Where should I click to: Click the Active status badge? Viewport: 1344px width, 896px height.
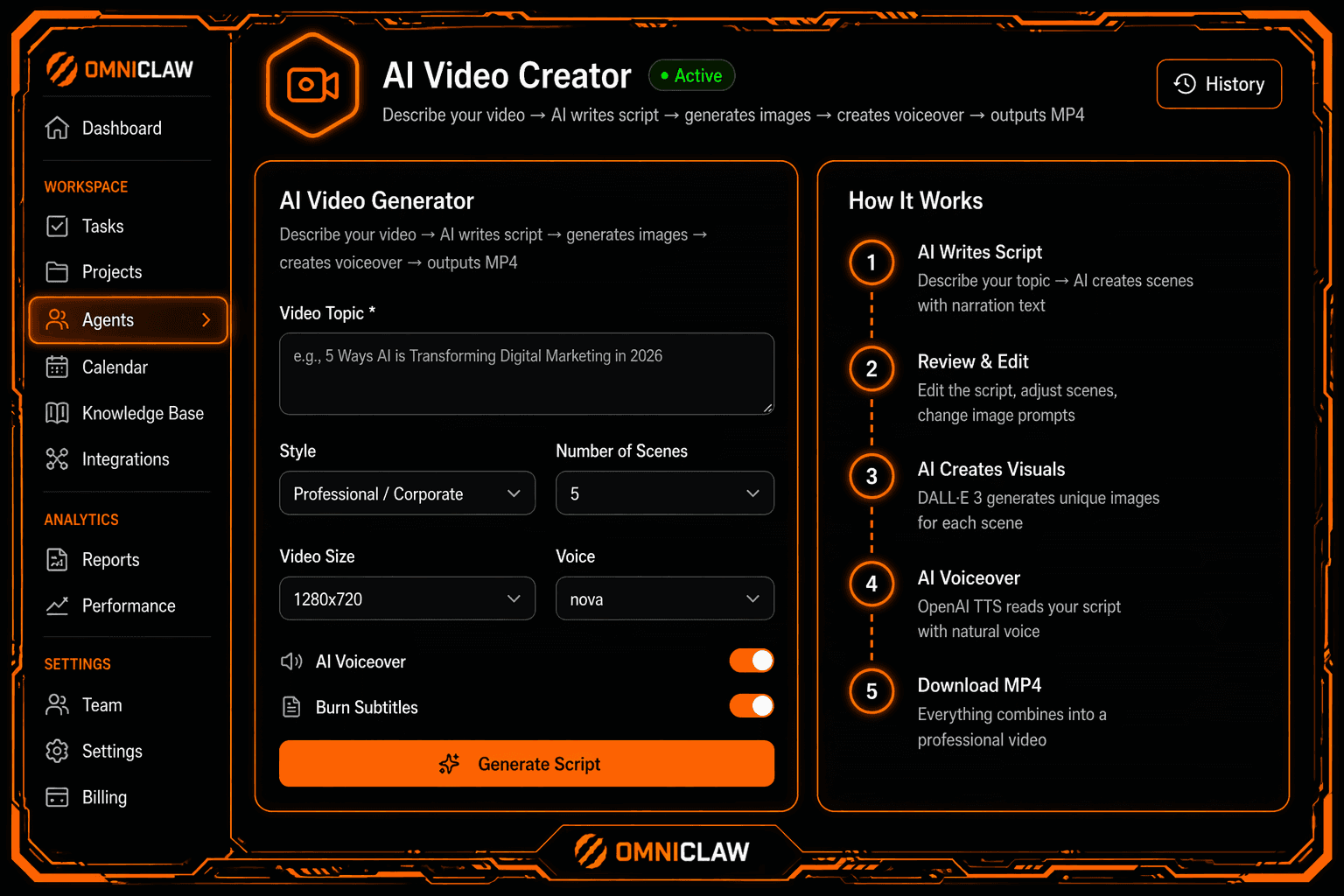click(691, 75)
